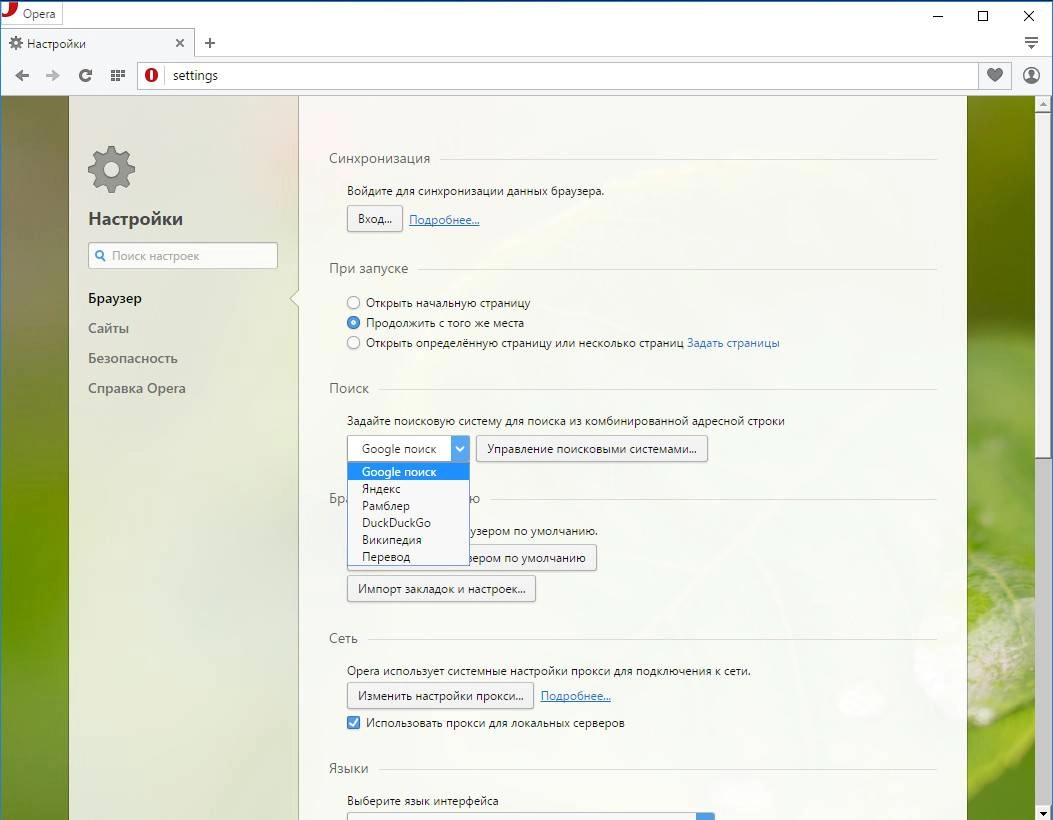Click the large settings gear in sidebar
1053x820 pixels.
pyautogui.click(x=111, y=169)
